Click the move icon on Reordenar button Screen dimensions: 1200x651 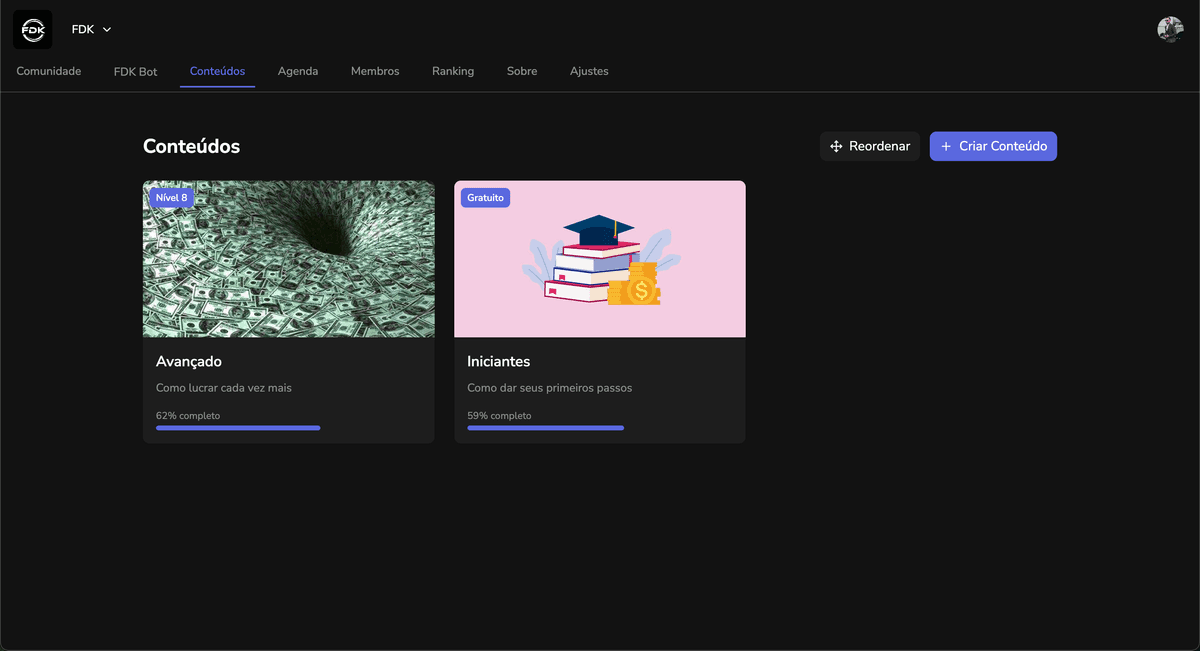835,146
